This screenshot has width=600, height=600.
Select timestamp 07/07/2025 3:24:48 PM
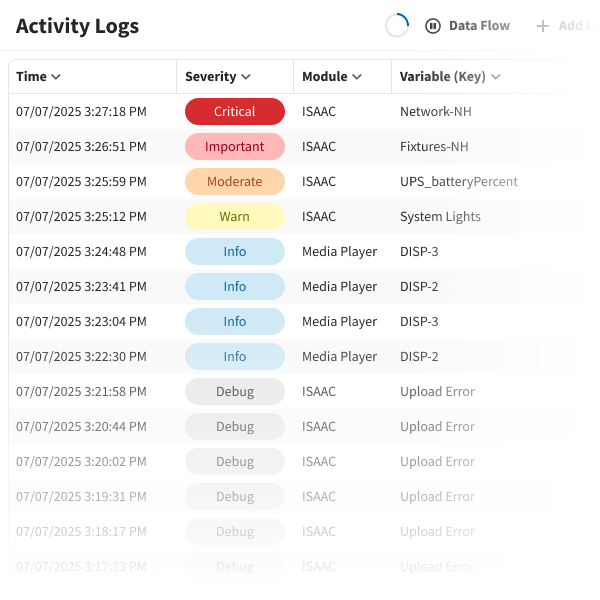click(81, 251)
